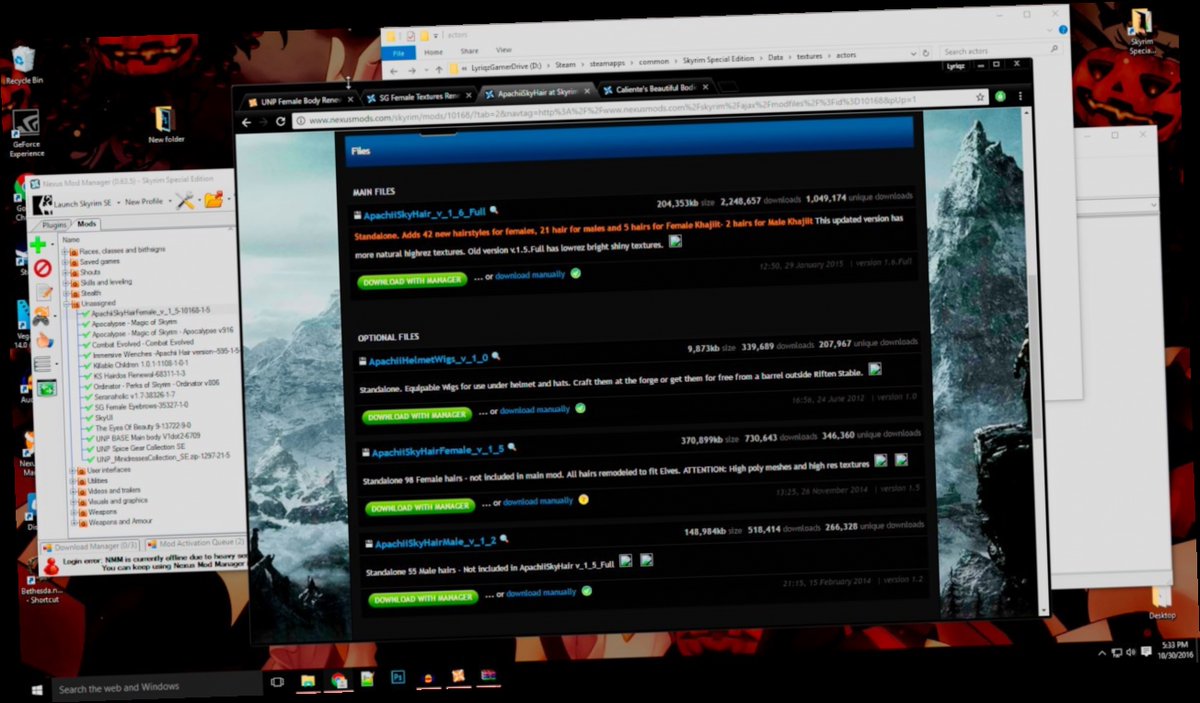This screenshot has height=703, width=1200.
Task: Open the image thumbnail in ApachiiHelmetWigs description
Action: click(x=875, y=368)
